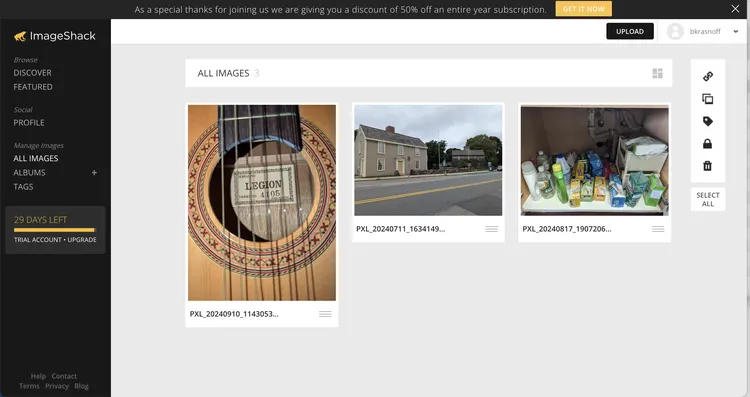Click the Get It Now button
This screenshot has width=750, height=397.
click(584, 9)
